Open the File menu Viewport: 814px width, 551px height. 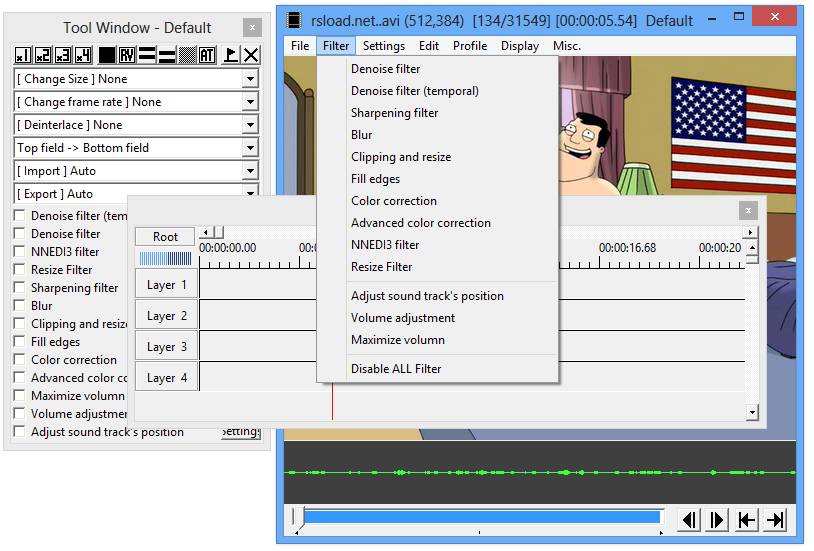pyautogui.click(x=300, y=46)
